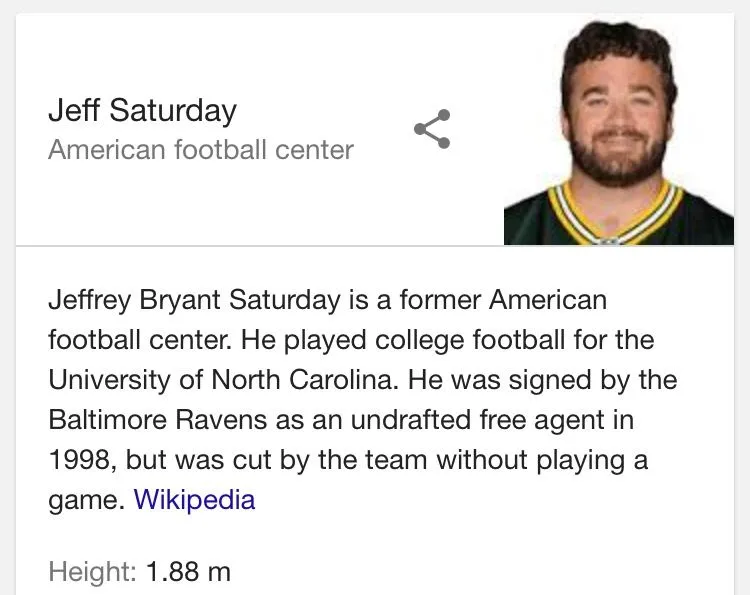
Task: Select "Baltimore Ravens" text in description
Action: click(158, 420)
